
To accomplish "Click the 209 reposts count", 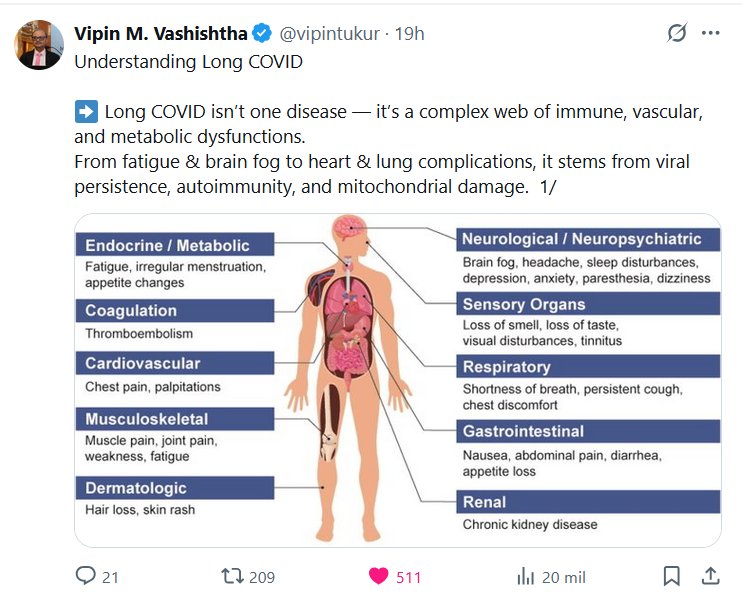I will coord(262,577).
